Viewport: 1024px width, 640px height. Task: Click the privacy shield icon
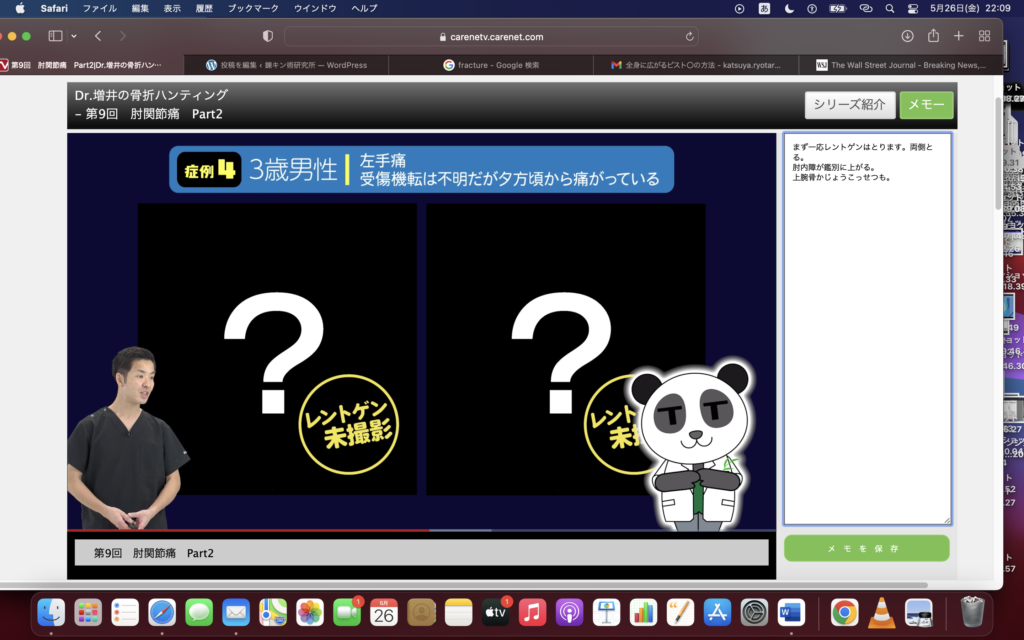pos(267,36)
